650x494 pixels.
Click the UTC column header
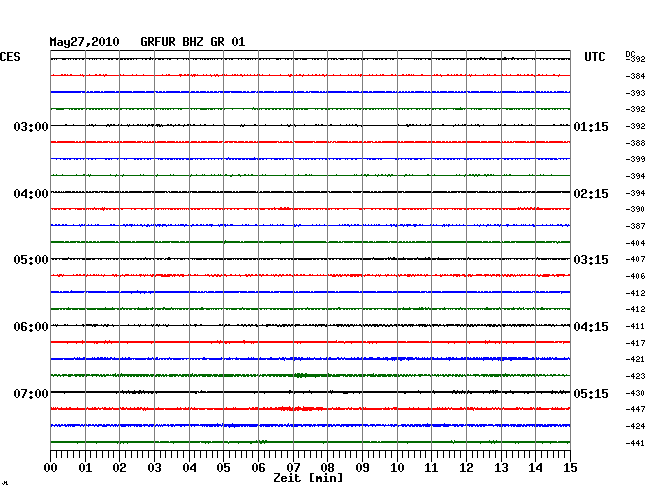coord(594,57)
